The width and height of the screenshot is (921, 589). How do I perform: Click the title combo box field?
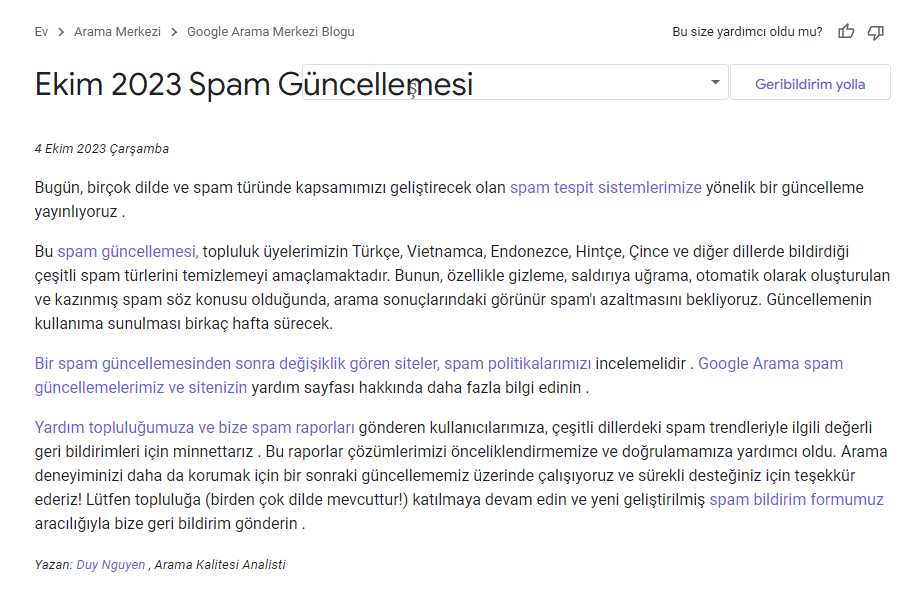click(x=515, y=82)
